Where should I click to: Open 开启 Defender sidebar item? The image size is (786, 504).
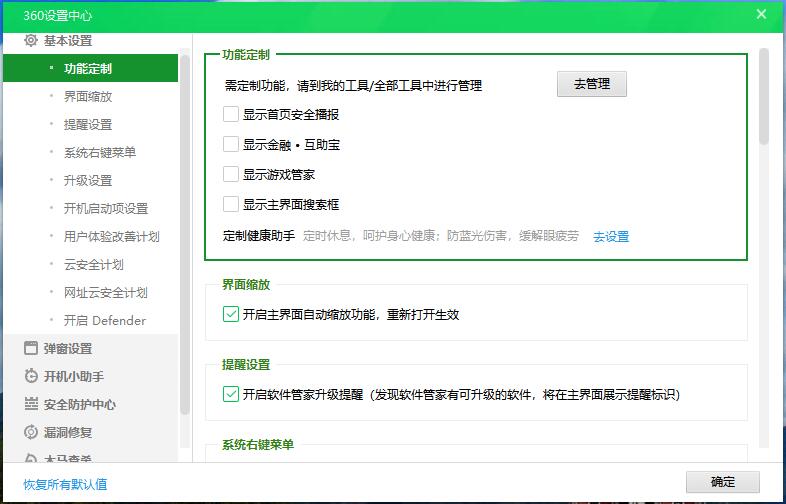coord(105,321)
